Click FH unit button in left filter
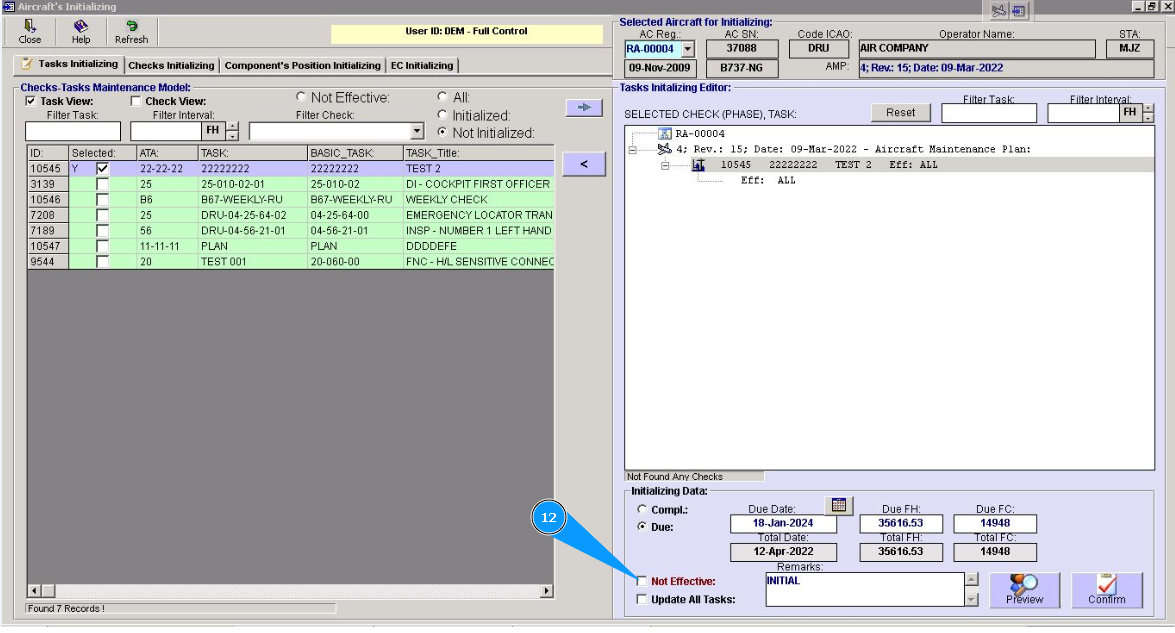The image size is (1175, 633). point(213,130)
